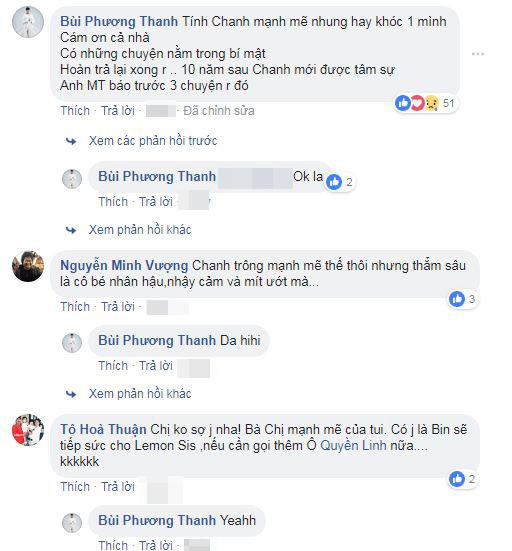Click like count icon on Tô Hoà Thuận's comment
This screenshot has height=551, width=512.
coord(457,479)
